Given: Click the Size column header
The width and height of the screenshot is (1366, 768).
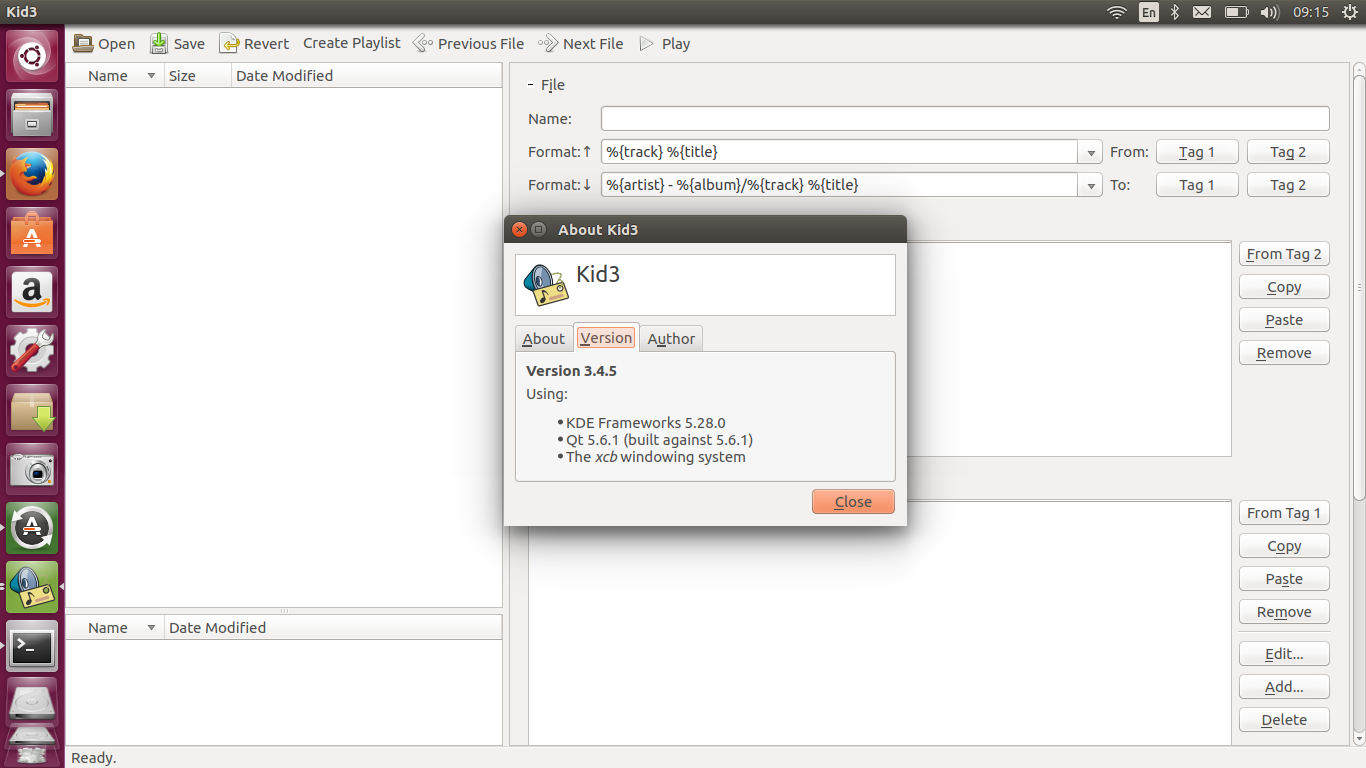Looking at the screenshot, I should [x=197, y=76].
